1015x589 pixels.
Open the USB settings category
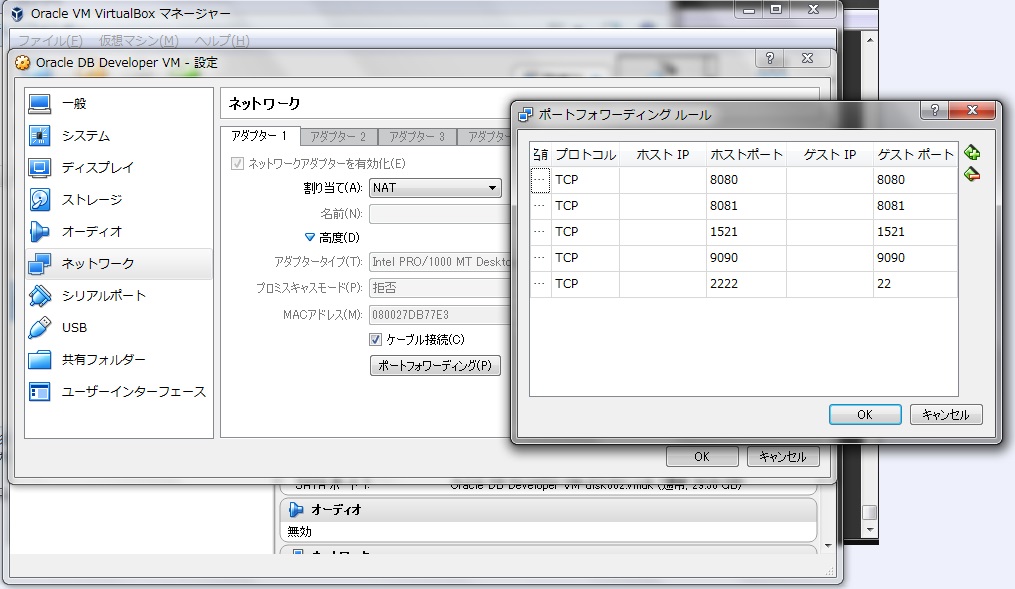click(119, 328)
